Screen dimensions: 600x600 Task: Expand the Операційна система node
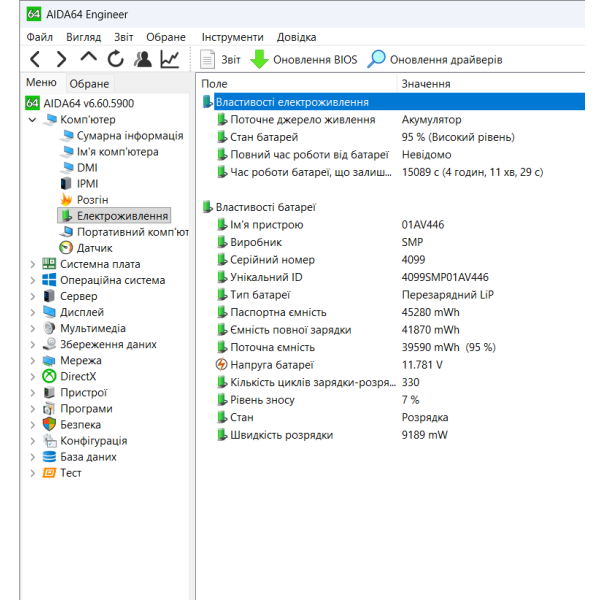pyautogui.click(x=33, y=280)
